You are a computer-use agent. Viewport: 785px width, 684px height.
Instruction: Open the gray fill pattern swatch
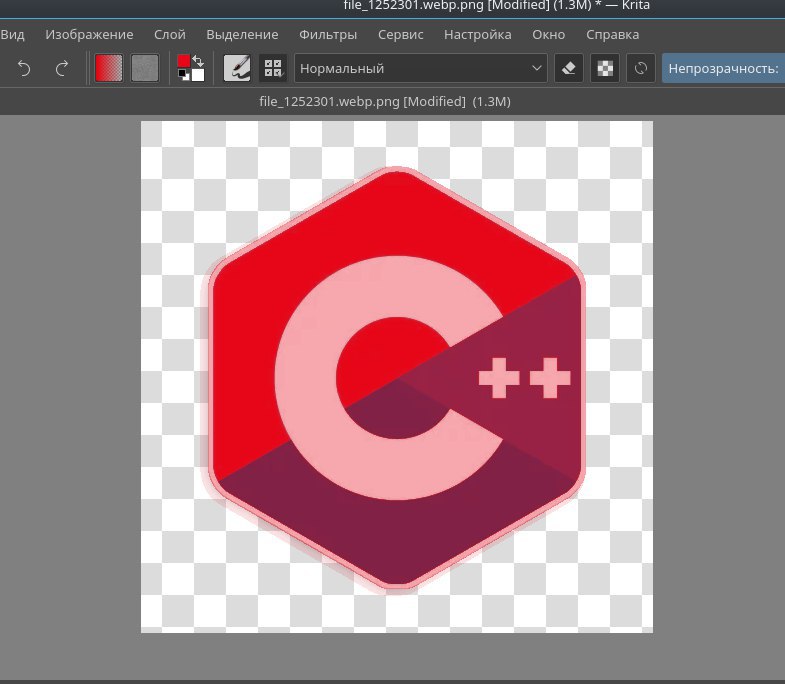[145, 68]
